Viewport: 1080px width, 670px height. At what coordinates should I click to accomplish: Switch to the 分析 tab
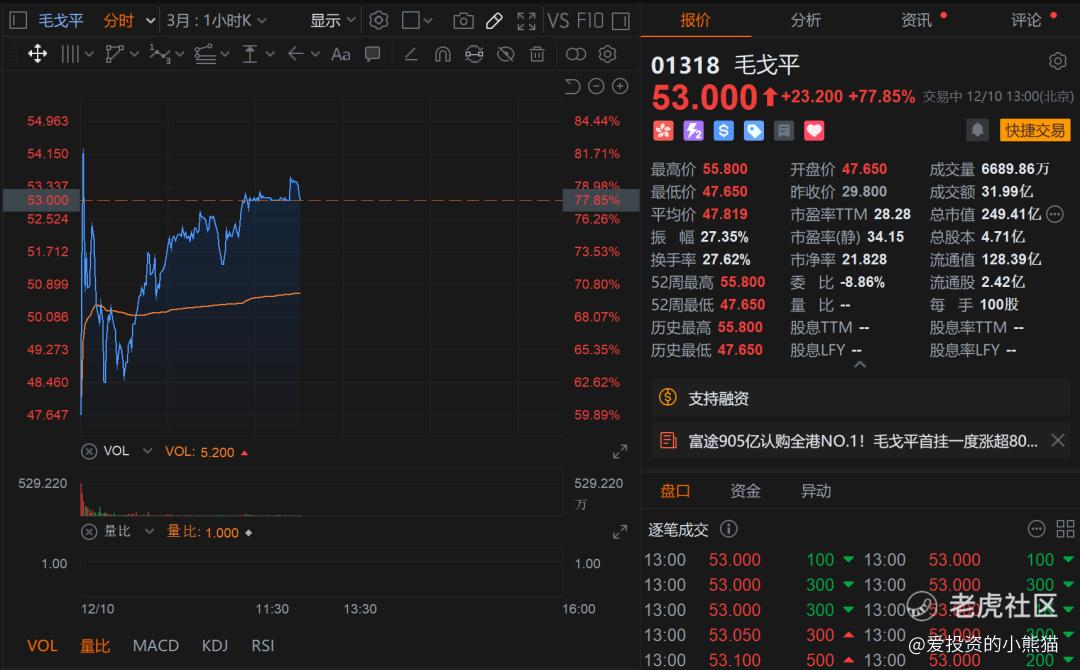pos(806,20)
